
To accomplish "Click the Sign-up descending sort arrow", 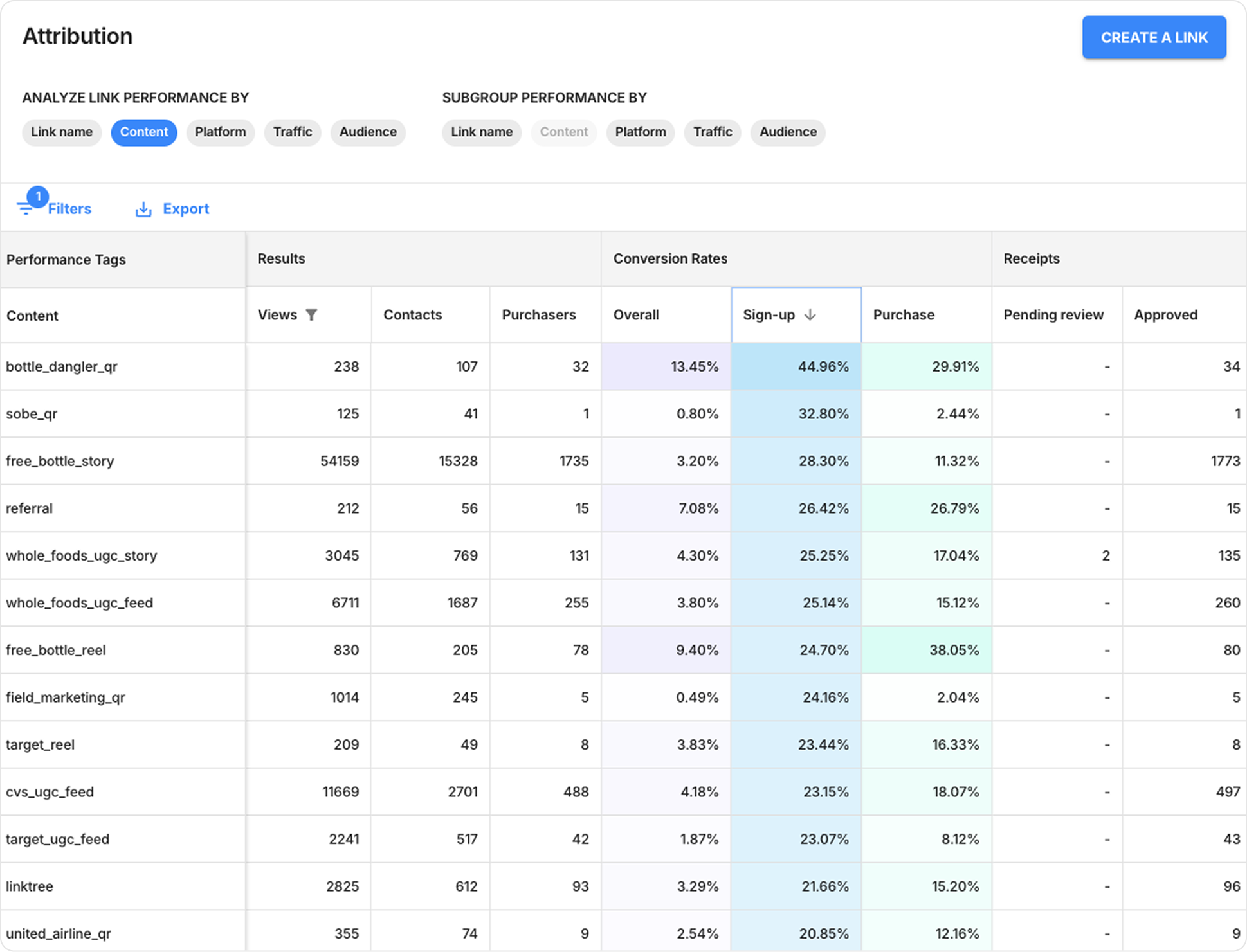I will (x=810, y=314).
